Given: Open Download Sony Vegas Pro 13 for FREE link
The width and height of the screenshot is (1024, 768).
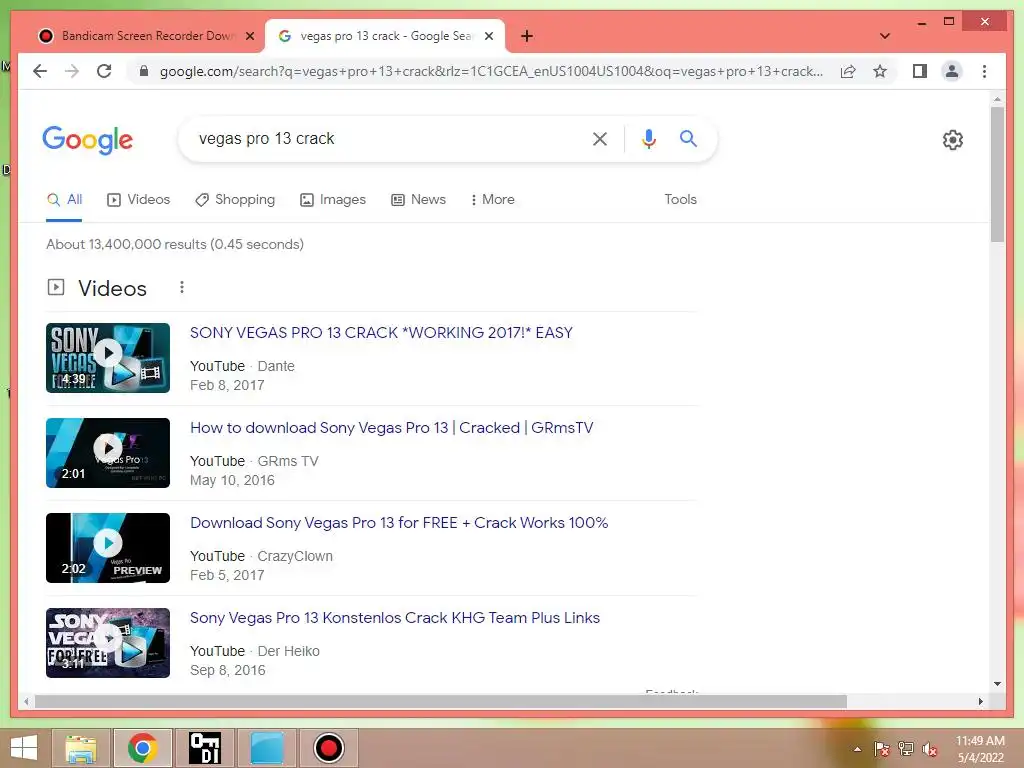Looking at the screenshot, I should (398, 522).
